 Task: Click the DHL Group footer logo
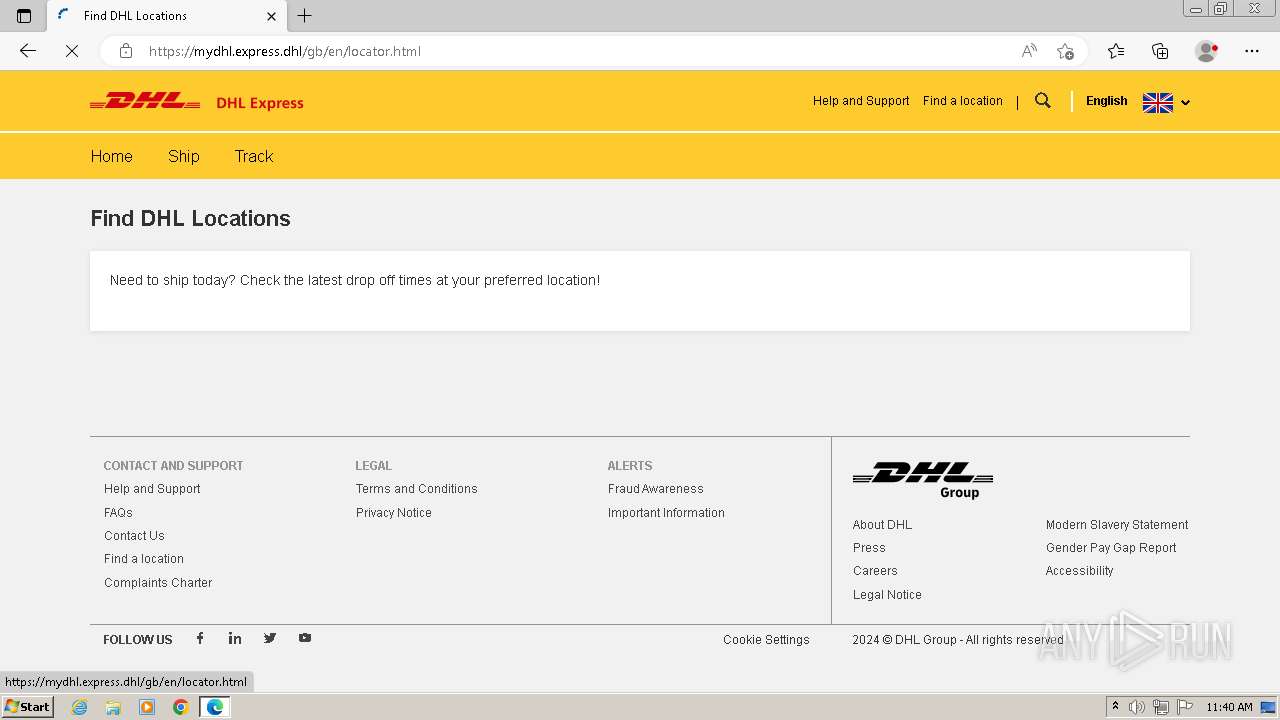coord(923,480)
